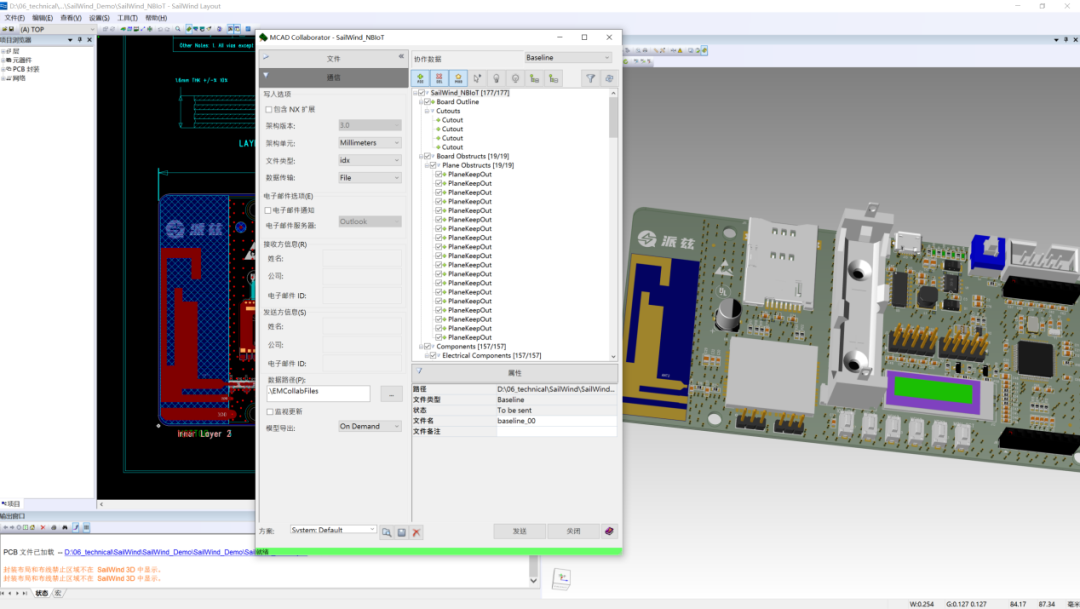This screenshot has height=609, width=1080.
Task: Select the cursor pick icon in collaborator toolbar
Action: pyautogui.click(x=477, y=79)
